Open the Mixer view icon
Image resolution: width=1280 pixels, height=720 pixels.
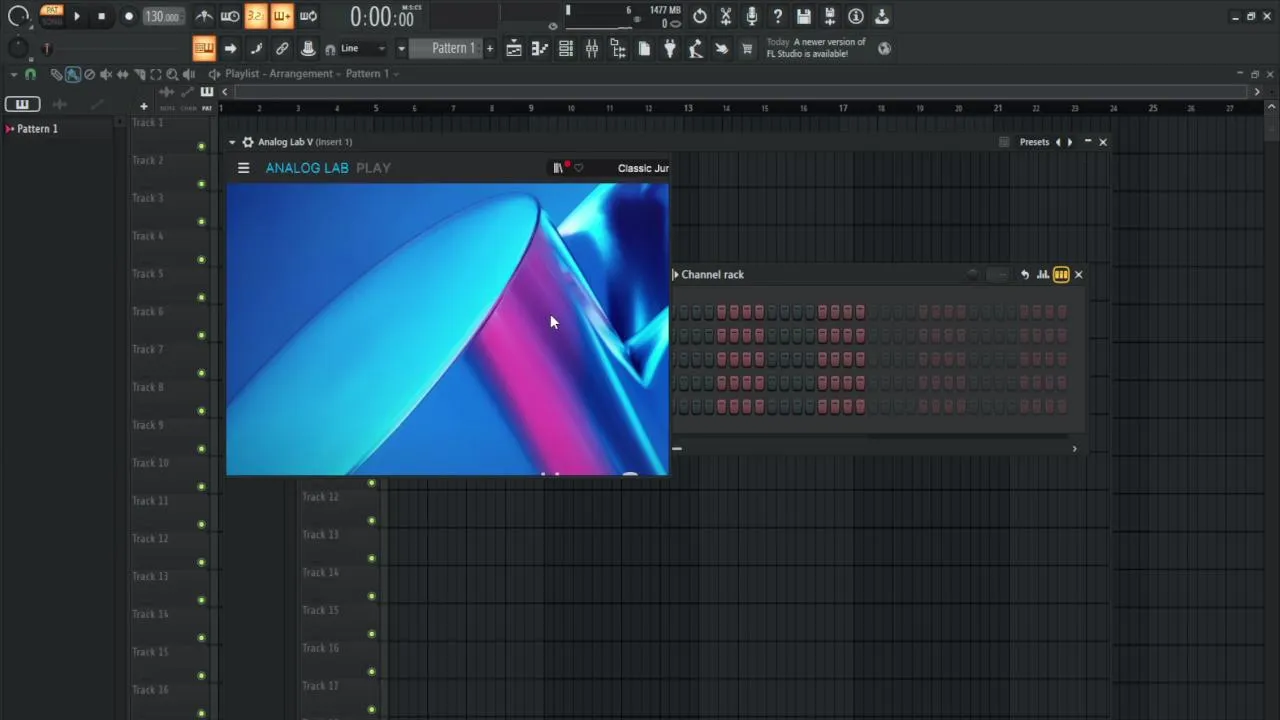(591, 48)
